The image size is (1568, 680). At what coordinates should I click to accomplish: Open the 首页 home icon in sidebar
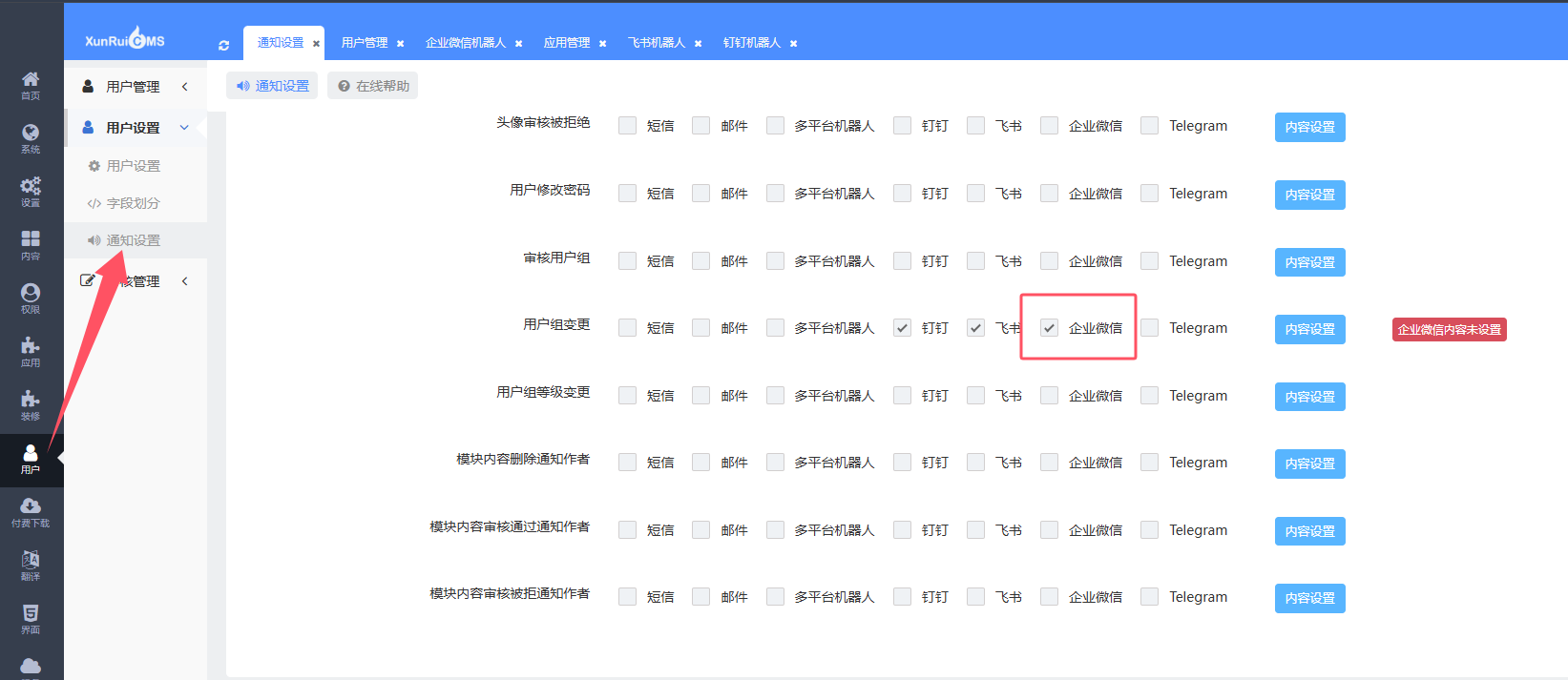tap(31, 84)
